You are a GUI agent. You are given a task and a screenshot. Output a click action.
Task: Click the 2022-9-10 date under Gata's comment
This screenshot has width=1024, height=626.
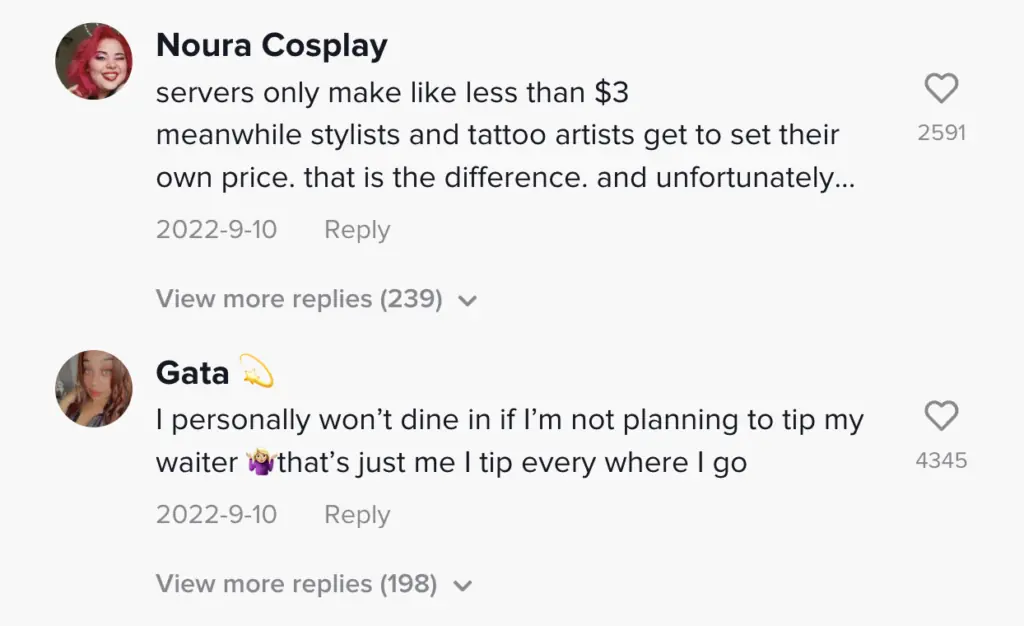coord(216,514)
